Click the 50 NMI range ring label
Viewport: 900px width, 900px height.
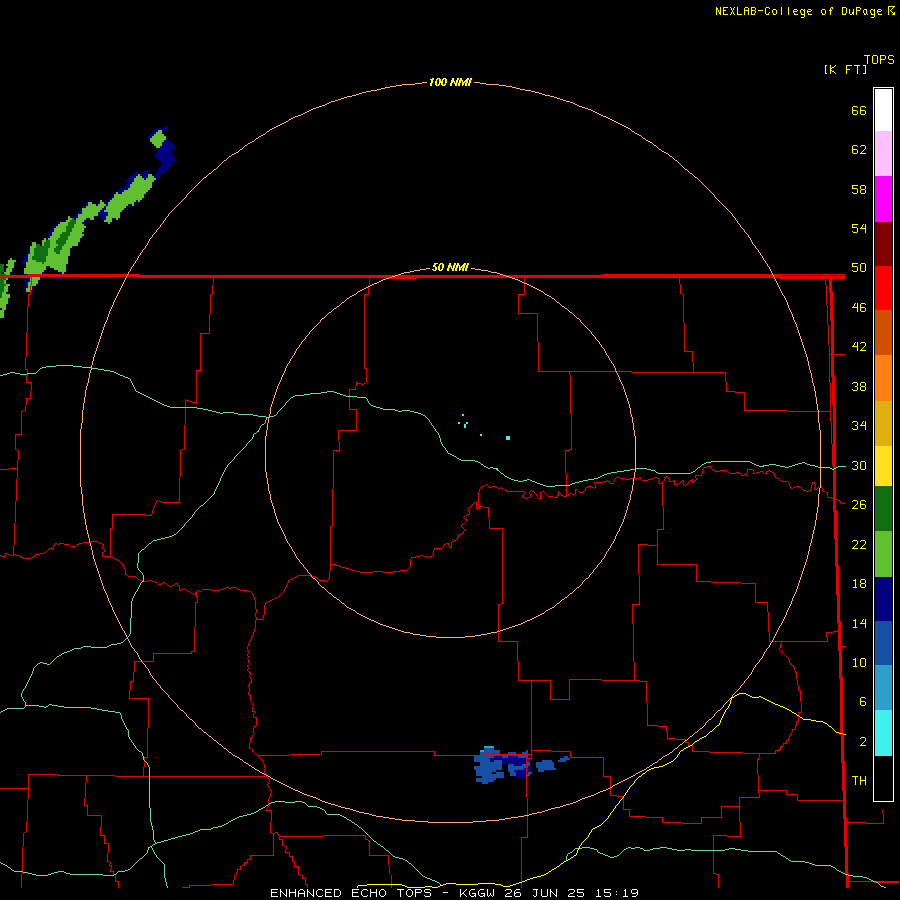pyautogui.click(x=450, y=267)
